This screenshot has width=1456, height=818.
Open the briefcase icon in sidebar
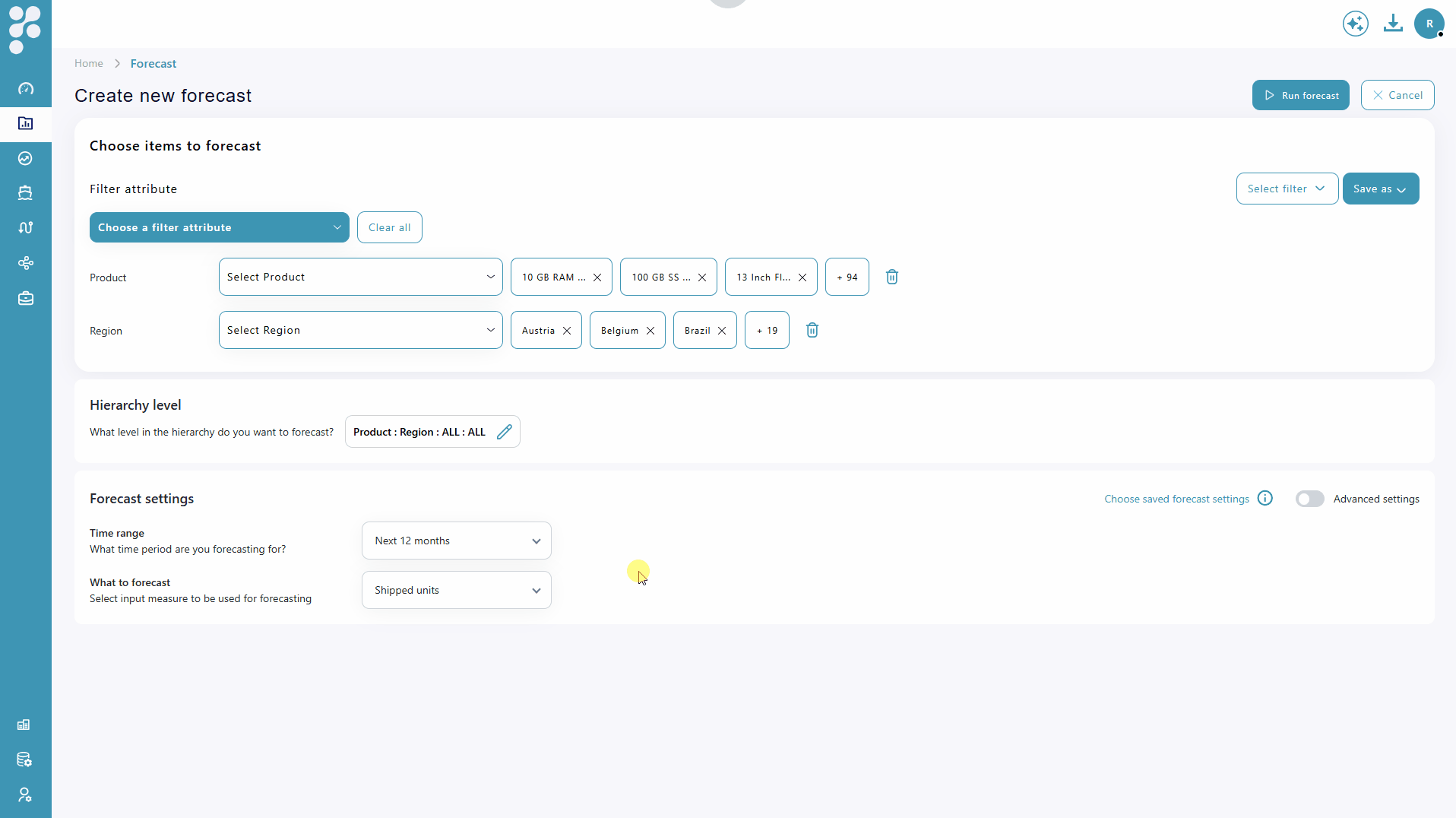(x=26, y=298)
